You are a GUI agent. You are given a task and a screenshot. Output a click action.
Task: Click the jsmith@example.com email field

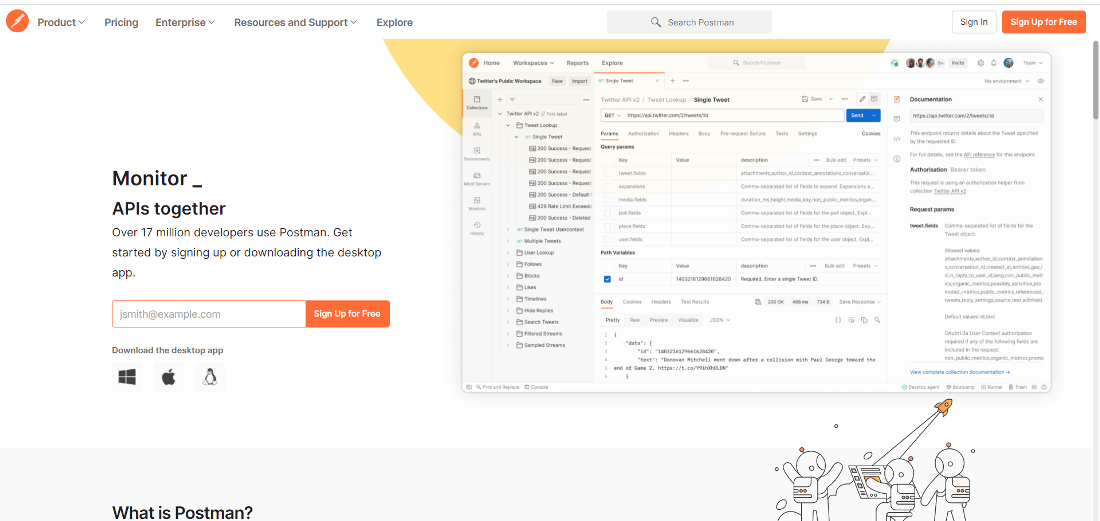209,314
